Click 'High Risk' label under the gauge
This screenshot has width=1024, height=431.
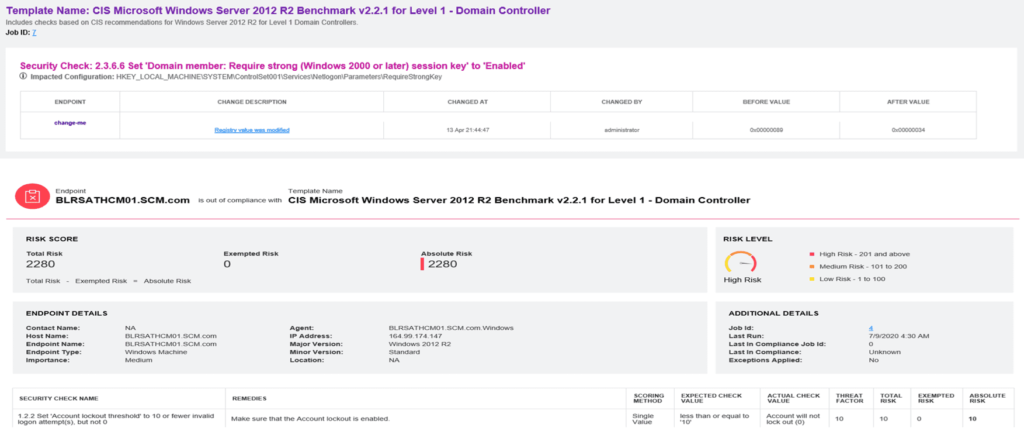pos(742,280)
